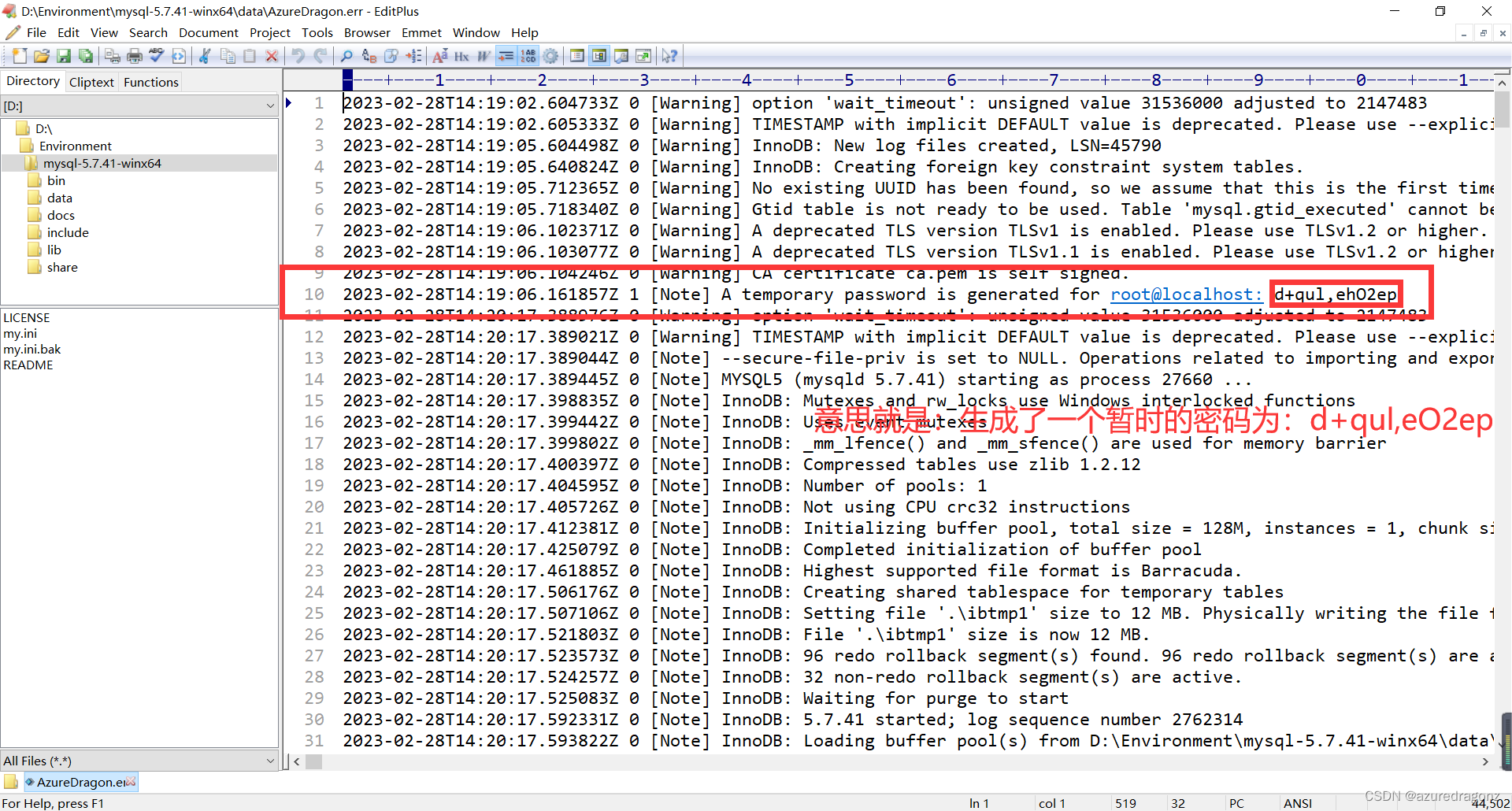This screenshot has height=811, width=1512.
Task: Toggle line numbers with the 1AB 2CD icon
Action: pos(528,56)
